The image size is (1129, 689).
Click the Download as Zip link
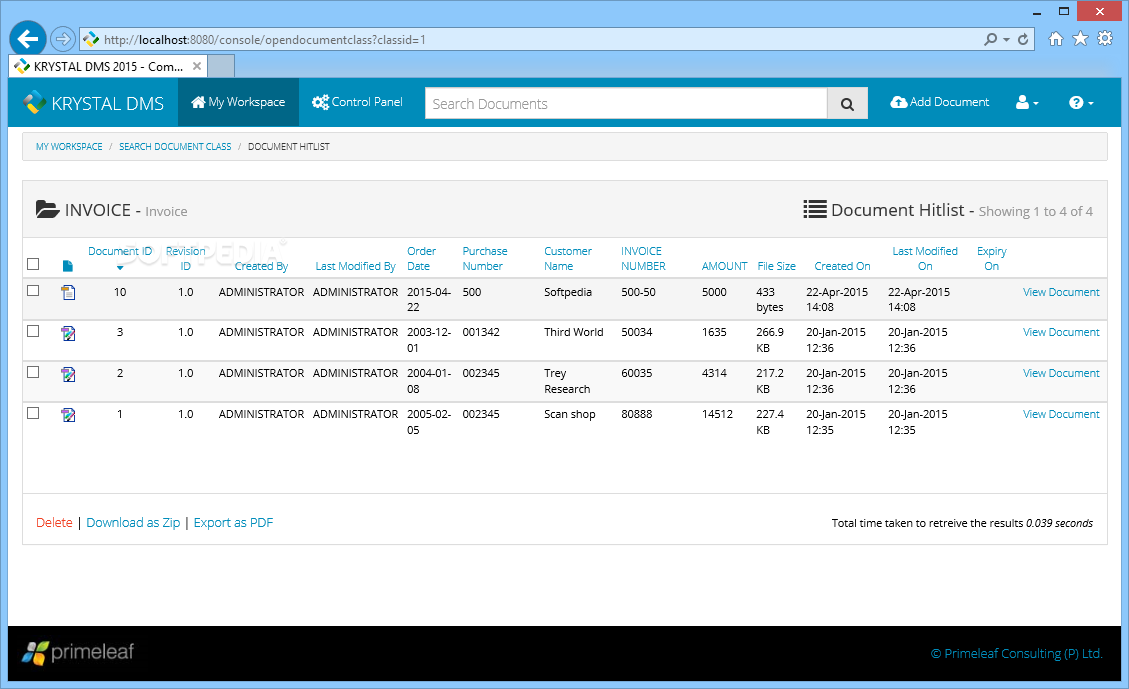pyautogui.click(x=133, y=523)
